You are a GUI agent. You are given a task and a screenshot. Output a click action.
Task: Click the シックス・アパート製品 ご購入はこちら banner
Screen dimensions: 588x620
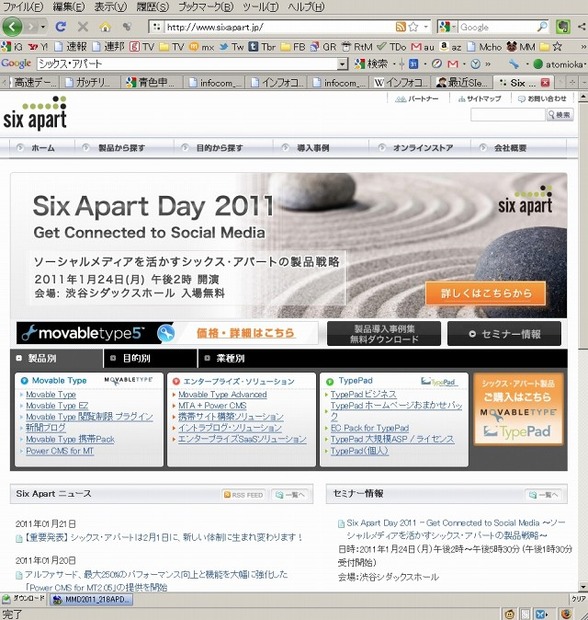518,409
